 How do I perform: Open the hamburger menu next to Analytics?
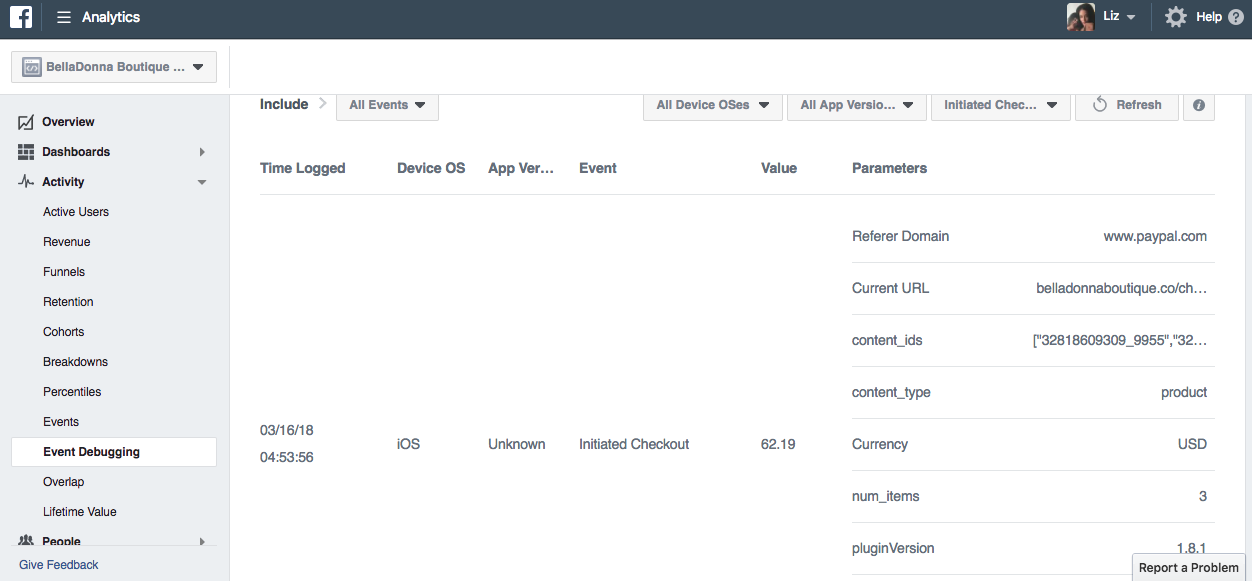pos(64,17)
